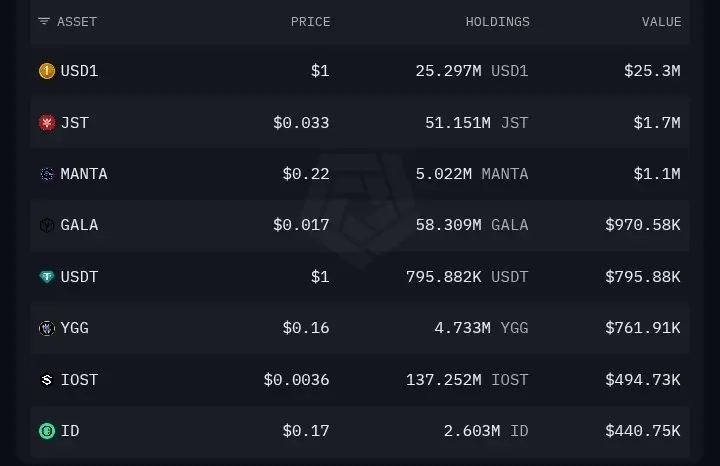Click the red JST token icon
This screenshot has height=466, width=720.
[47, 123]
